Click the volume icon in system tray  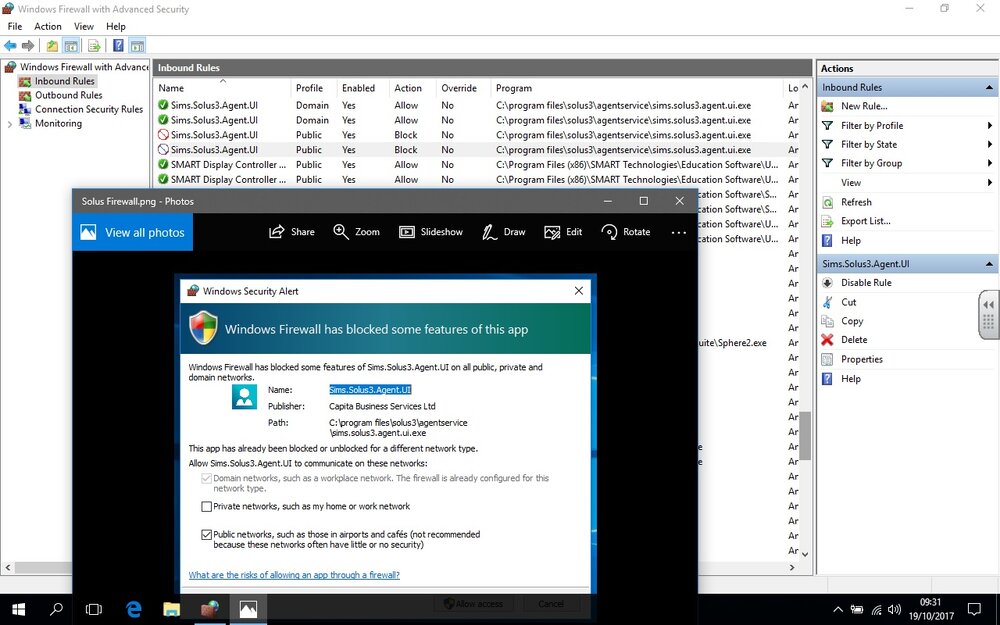coord(893,610)
